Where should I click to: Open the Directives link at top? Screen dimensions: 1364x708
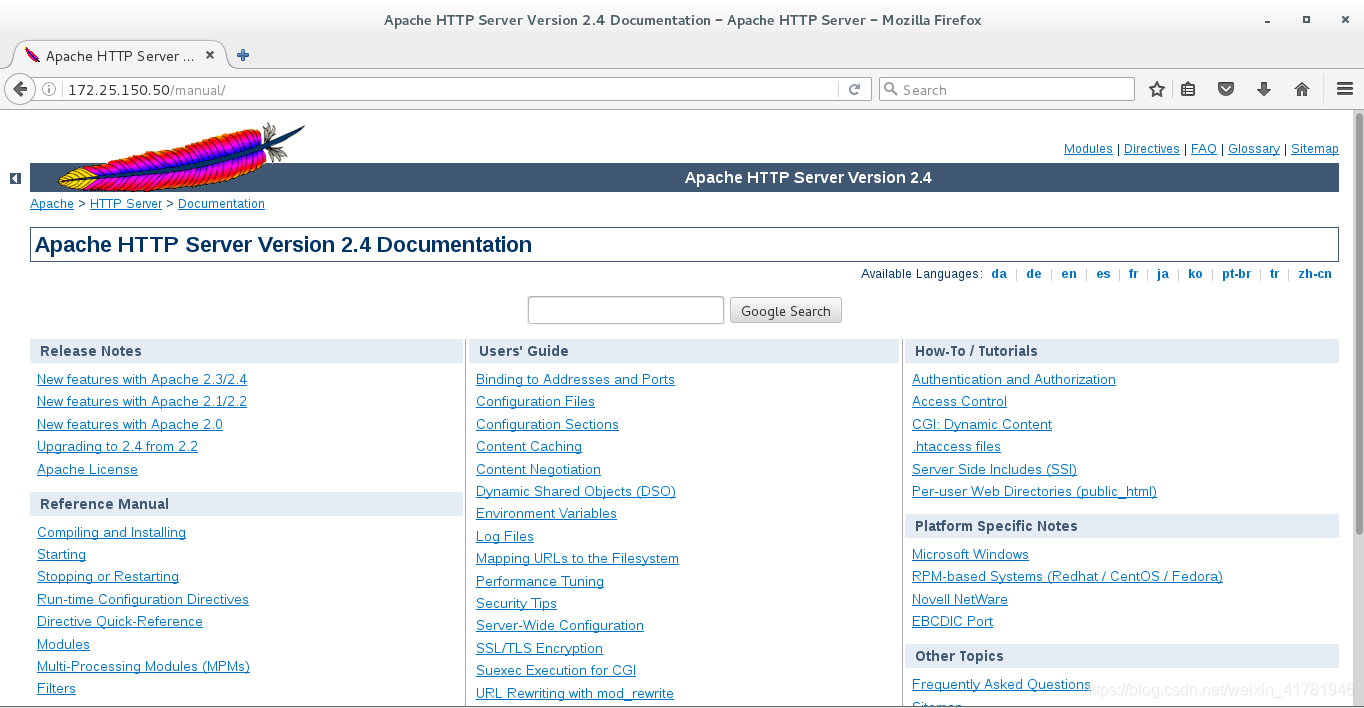[1152, 149]
